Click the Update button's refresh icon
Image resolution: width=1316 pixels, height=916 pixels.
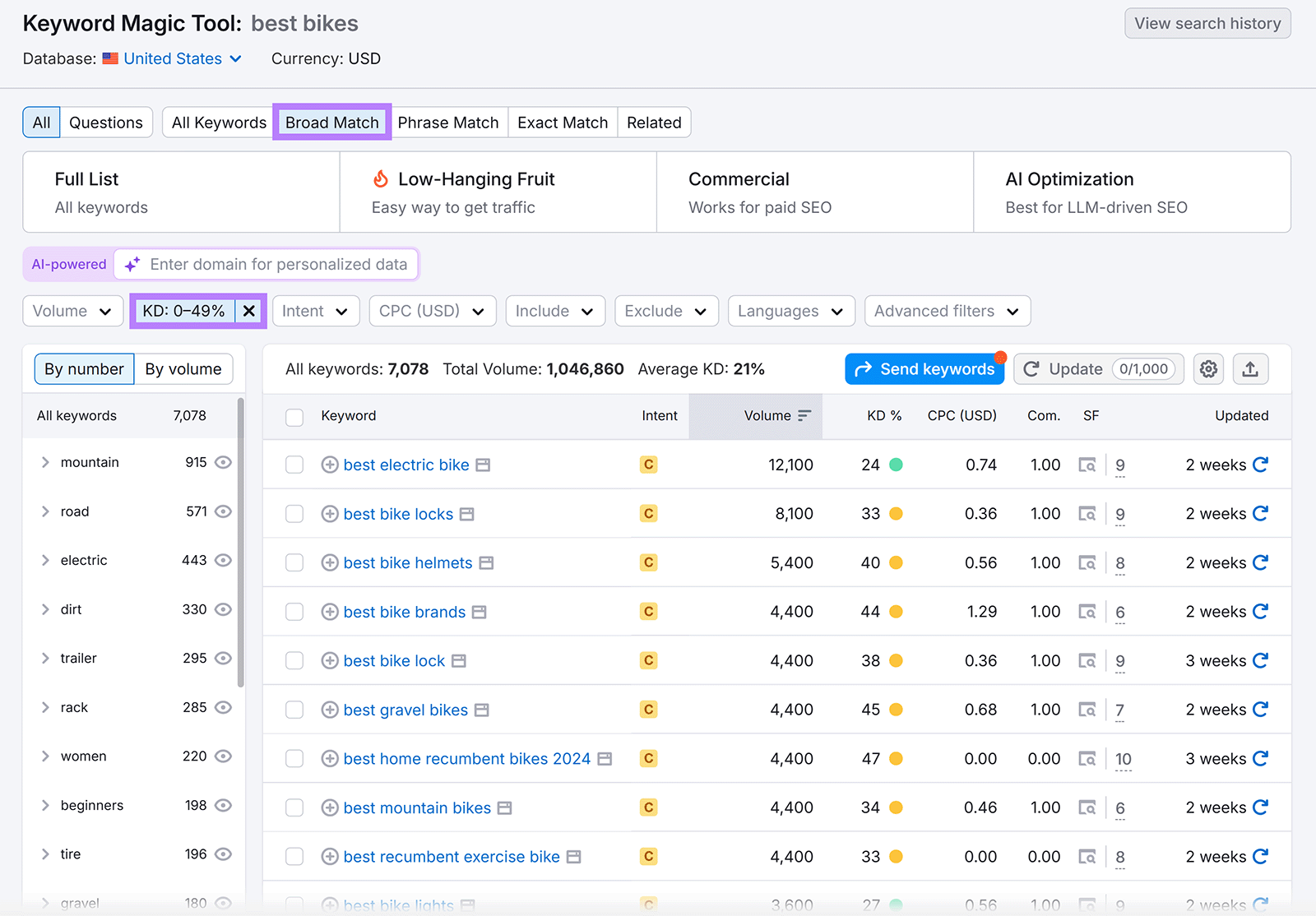1031,369
